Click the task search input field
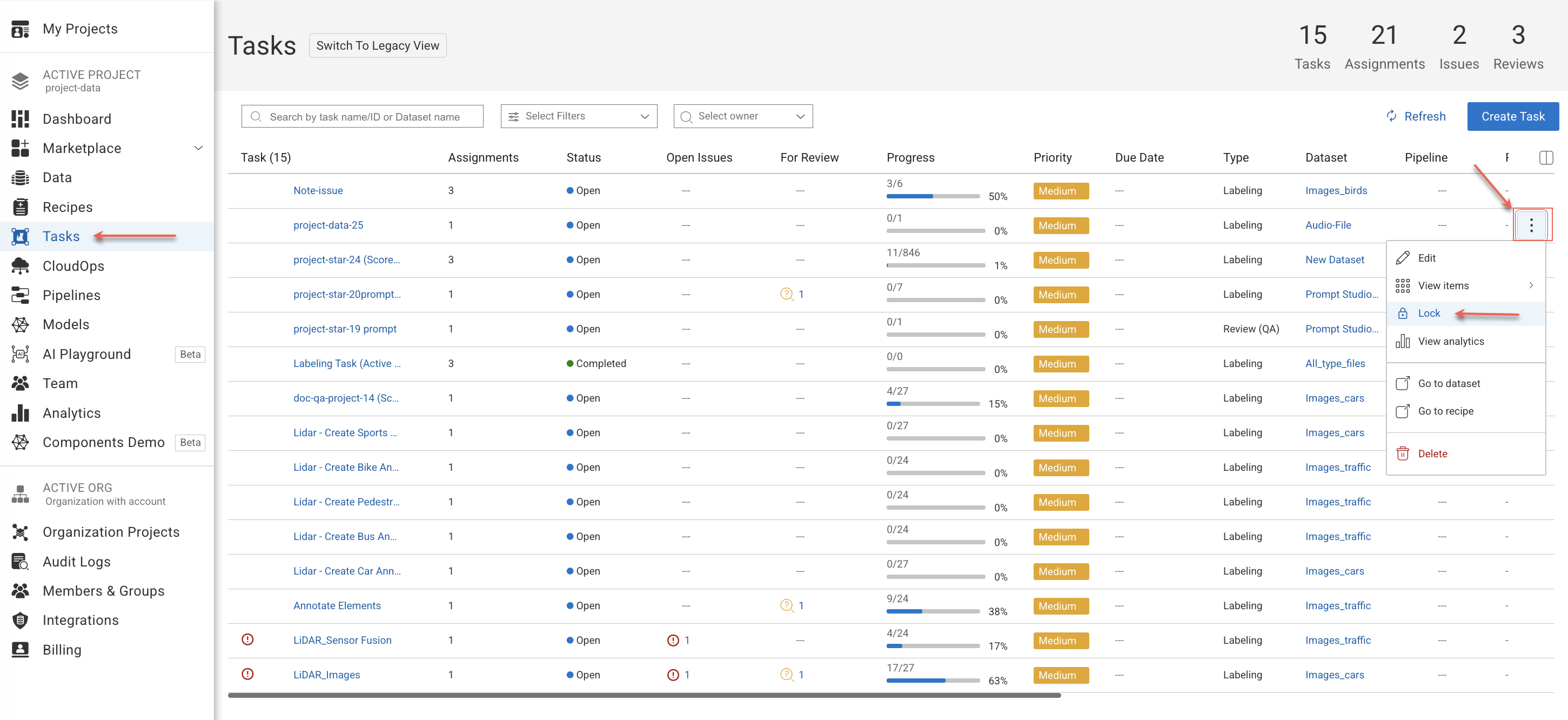This screenshot has height=720, width=1568. [362, 116]
